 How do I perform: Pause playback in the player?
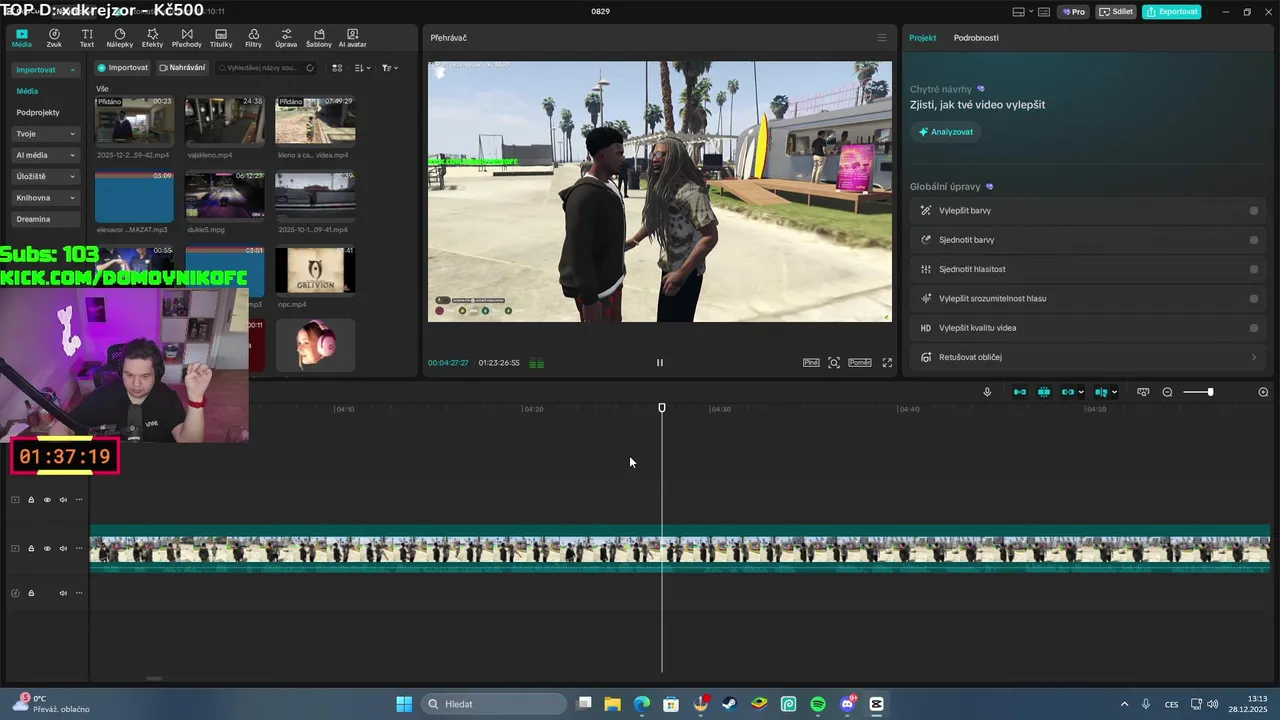point(659,363)
